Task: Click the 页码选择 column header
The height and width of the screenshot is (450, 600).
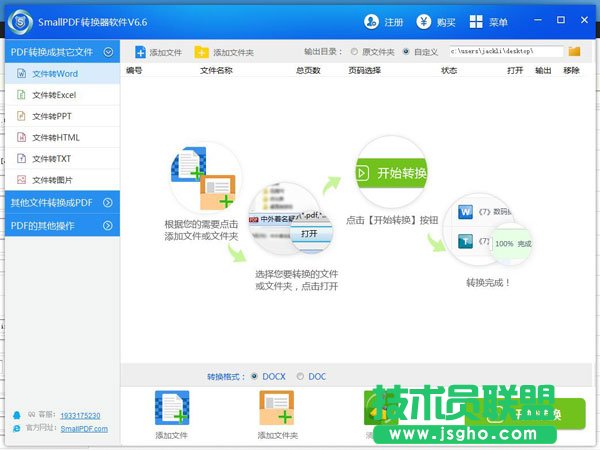Action: coord(364,70)
